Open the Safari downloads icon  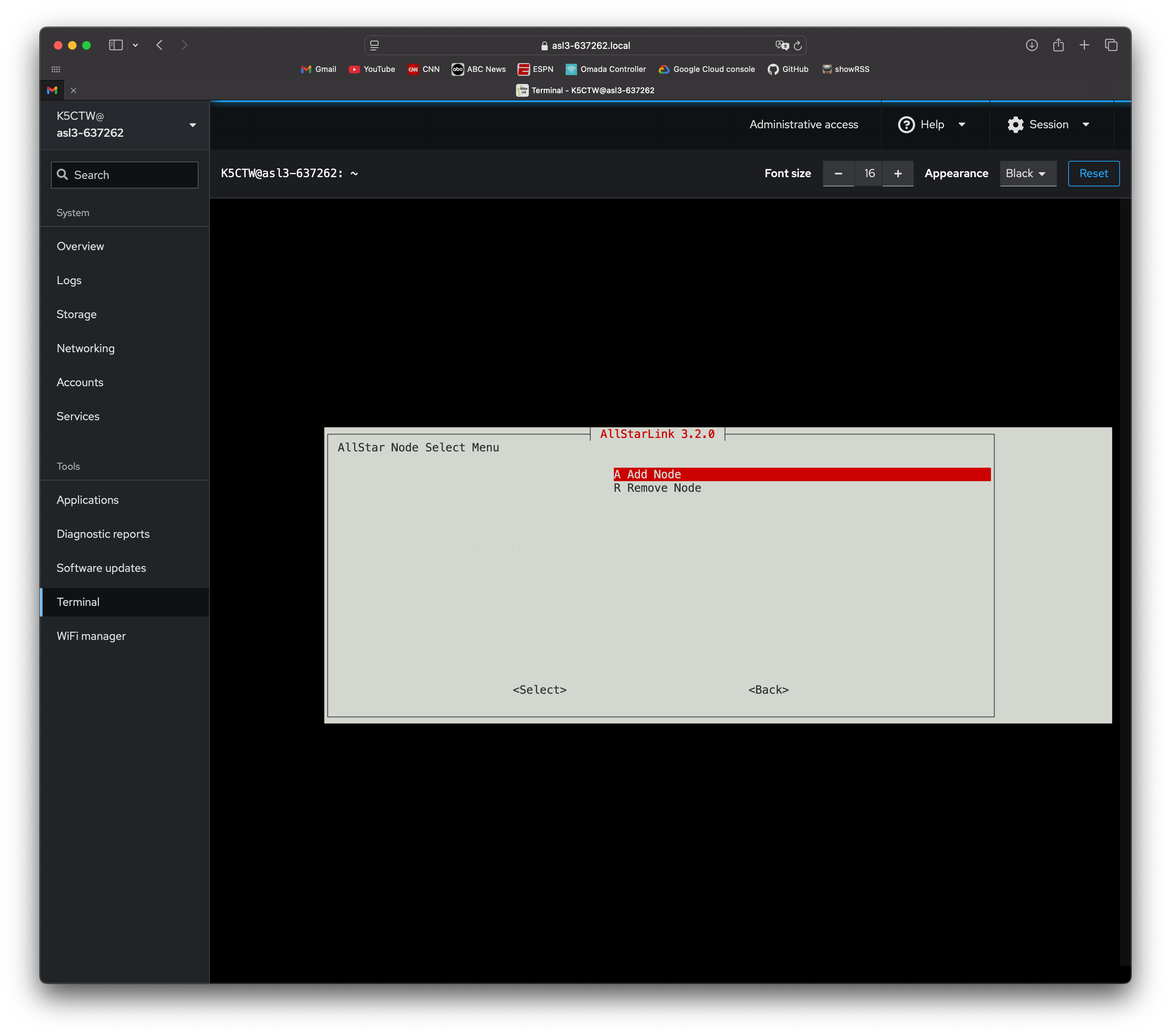(1031, 45)
